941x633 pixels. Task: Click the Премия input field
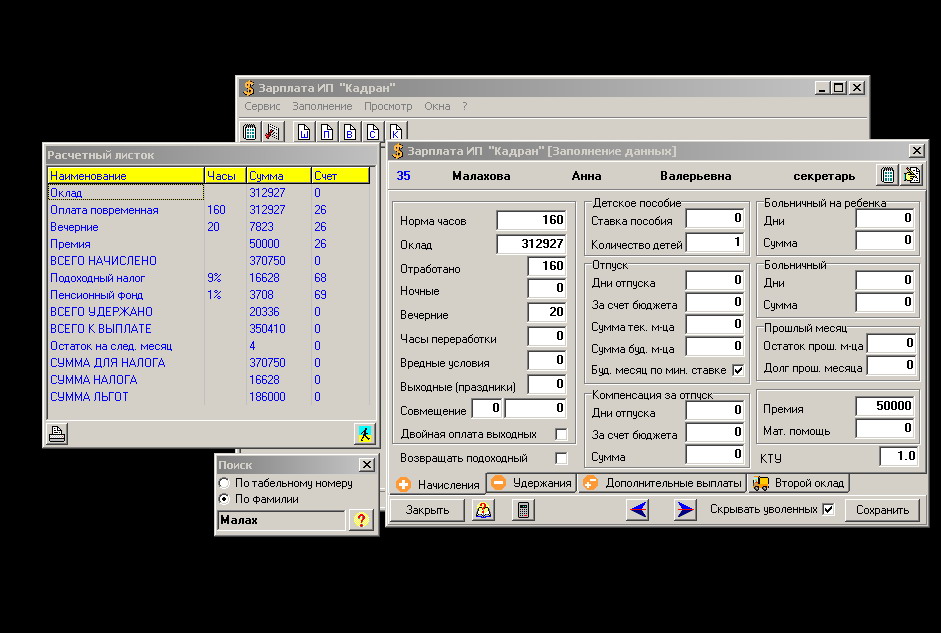[x=885, y=406]
